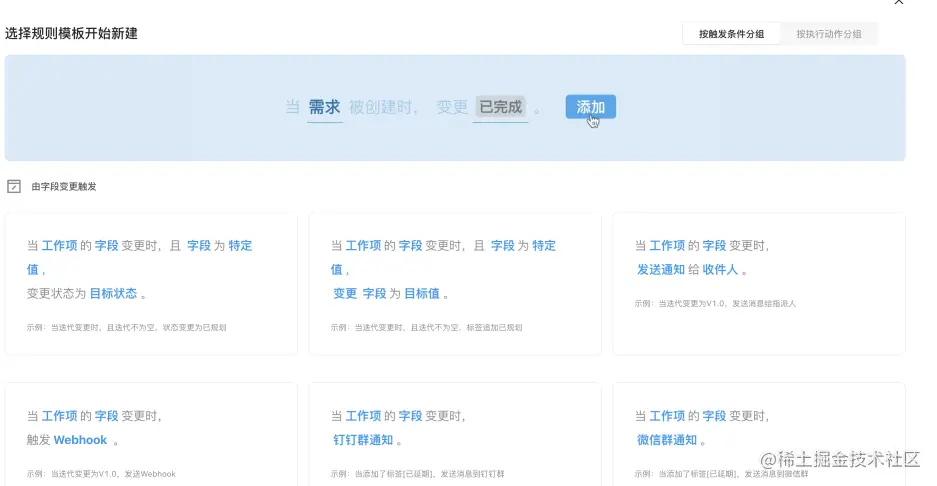Choose the 微信群通知 template card
The image size is (937, 486).
tap(759, 435)
